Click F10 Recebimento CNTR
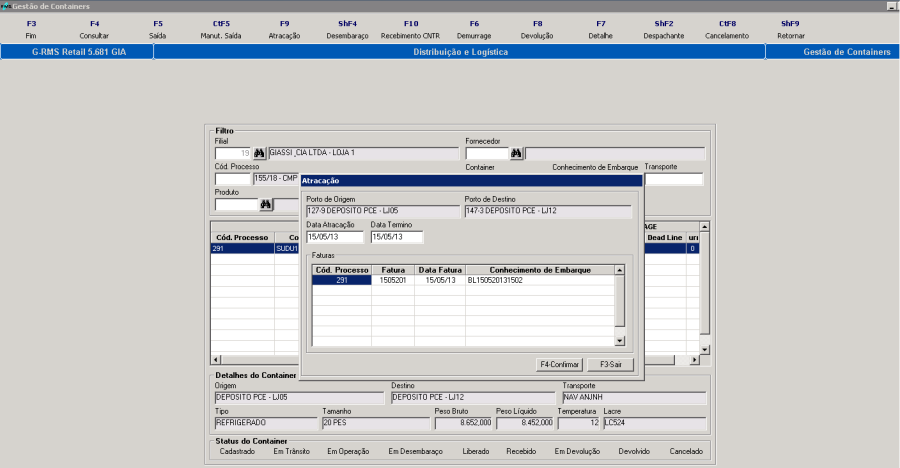900x468 pixels. pyautogui.click(x=410, y=29)
